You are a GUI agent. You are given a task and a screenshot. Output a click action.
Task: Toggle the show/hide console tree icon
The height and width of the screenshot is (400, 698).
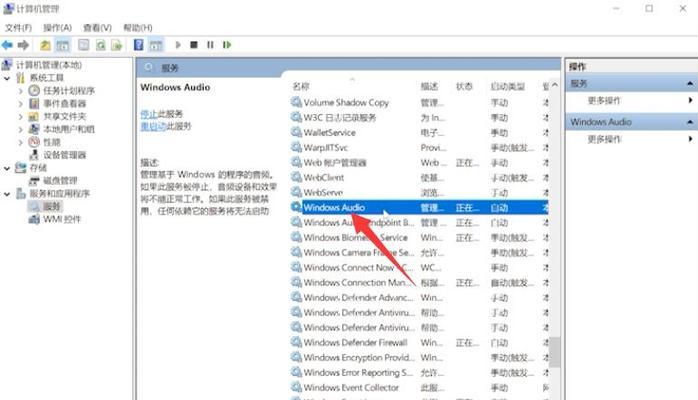click(x=63, y=45)
